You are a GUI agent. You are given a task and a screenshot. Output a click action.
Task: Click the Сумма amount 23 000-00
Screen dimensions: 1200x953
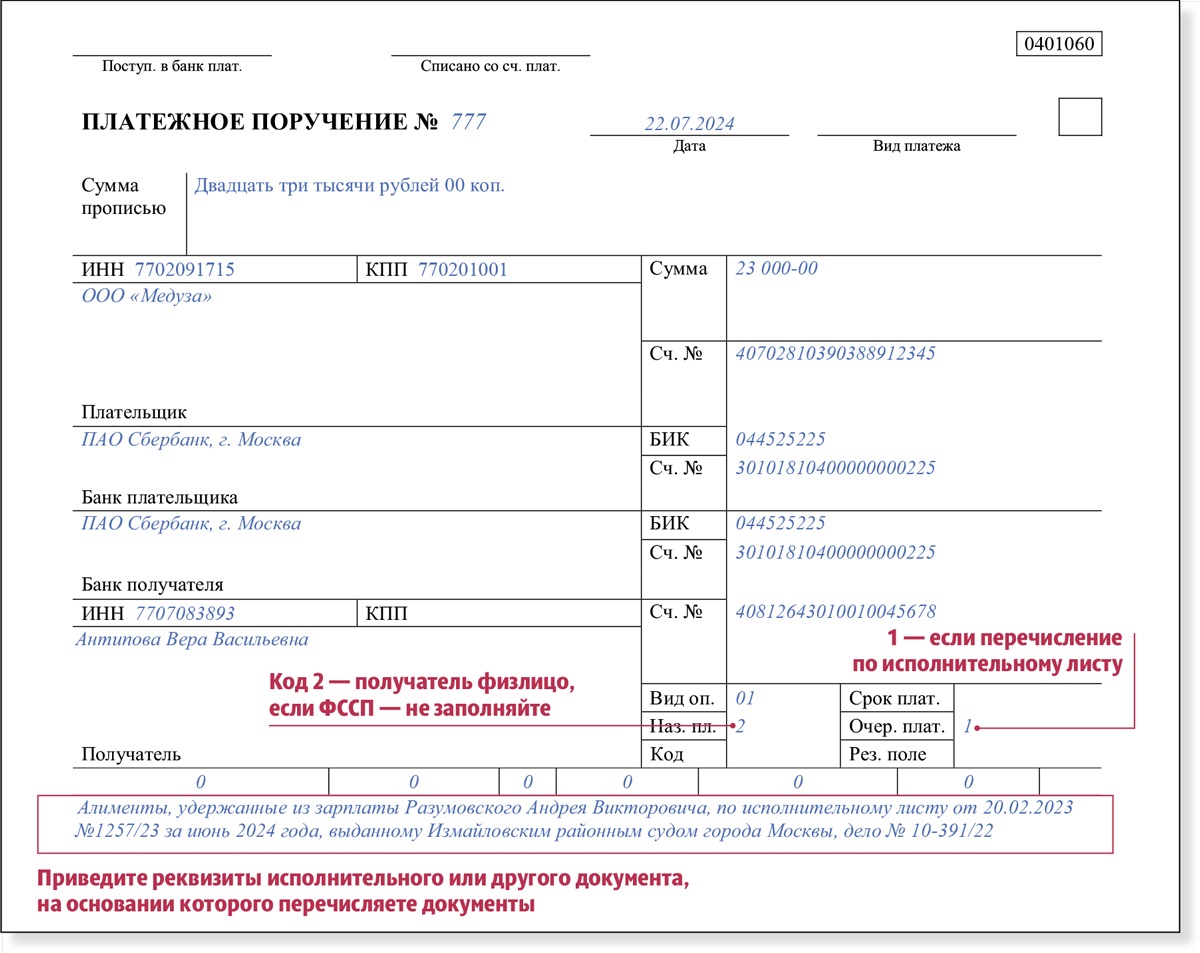point(777,269)
